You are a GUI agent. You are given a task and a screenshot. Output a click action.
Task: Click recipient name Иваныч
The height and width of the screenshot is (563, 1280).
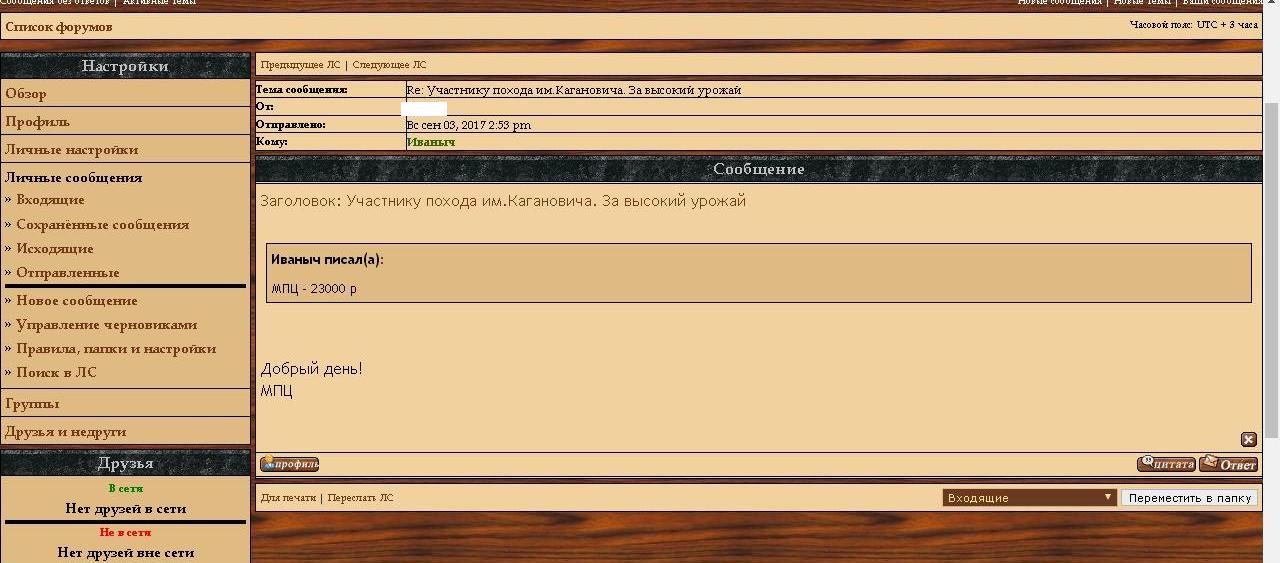431,142
